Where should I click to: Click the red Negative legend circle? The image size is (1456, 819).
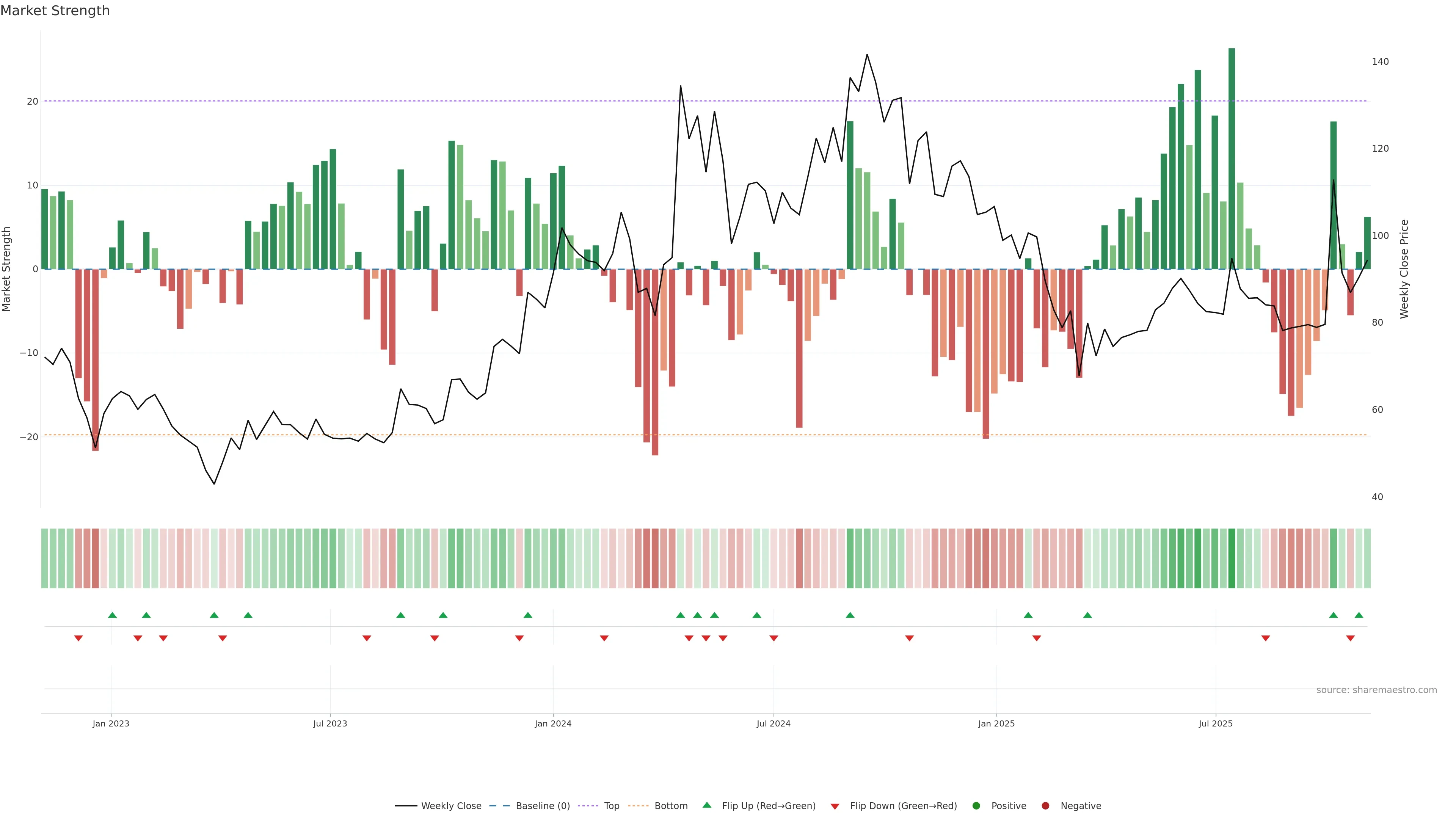pos(1045,806)
